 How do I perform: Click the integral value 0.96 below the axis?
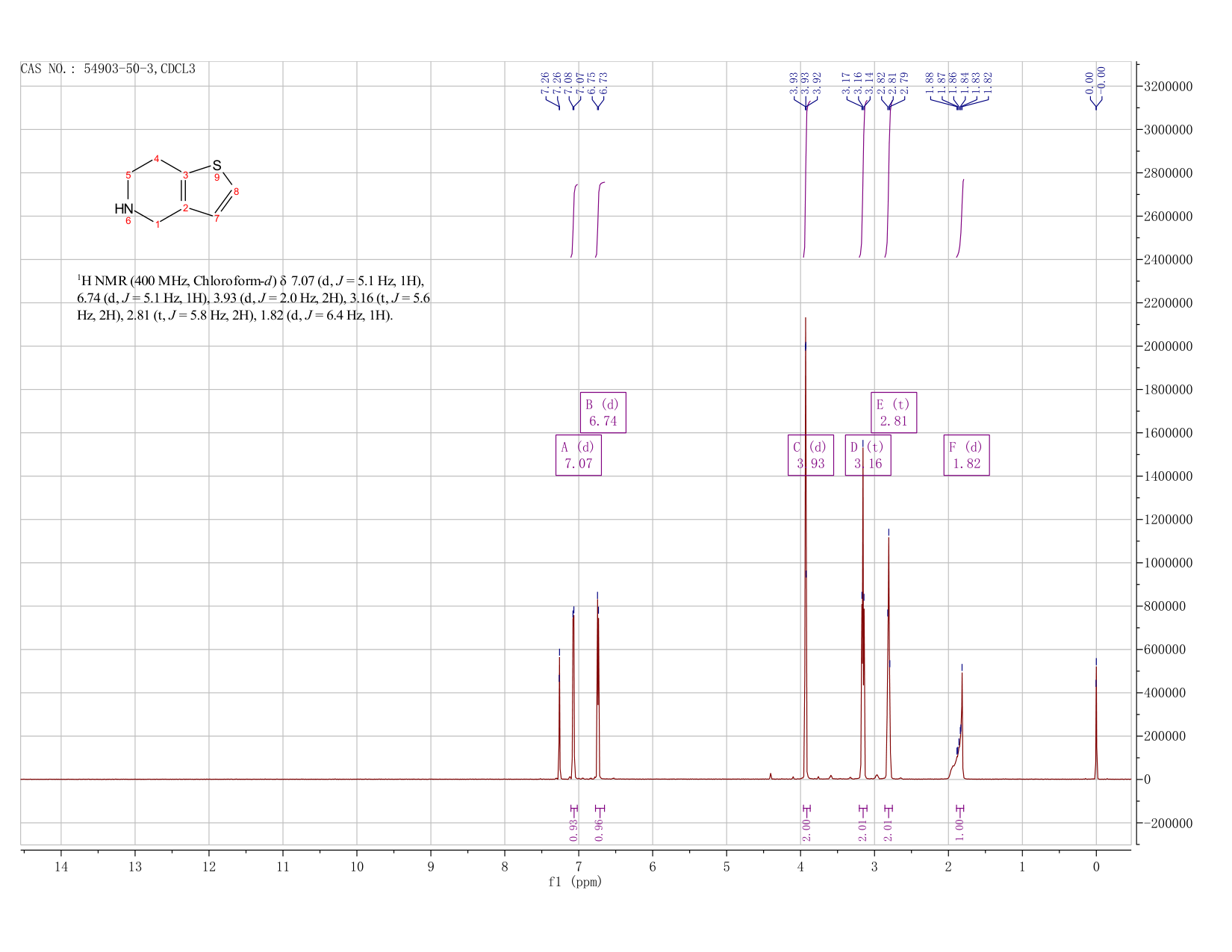coord(598,830)
